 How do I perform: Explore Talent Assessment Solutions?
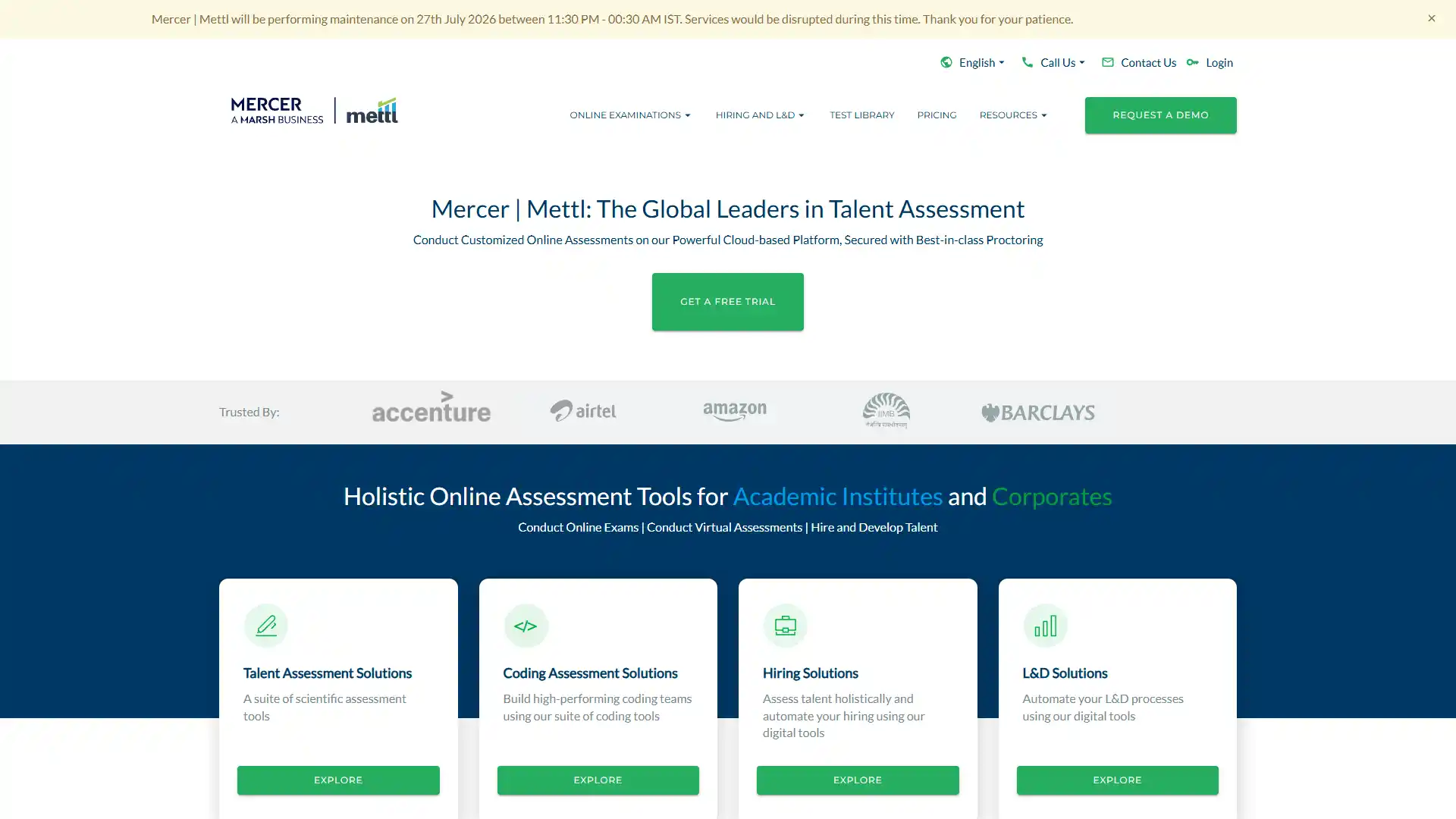click(338, 780)
